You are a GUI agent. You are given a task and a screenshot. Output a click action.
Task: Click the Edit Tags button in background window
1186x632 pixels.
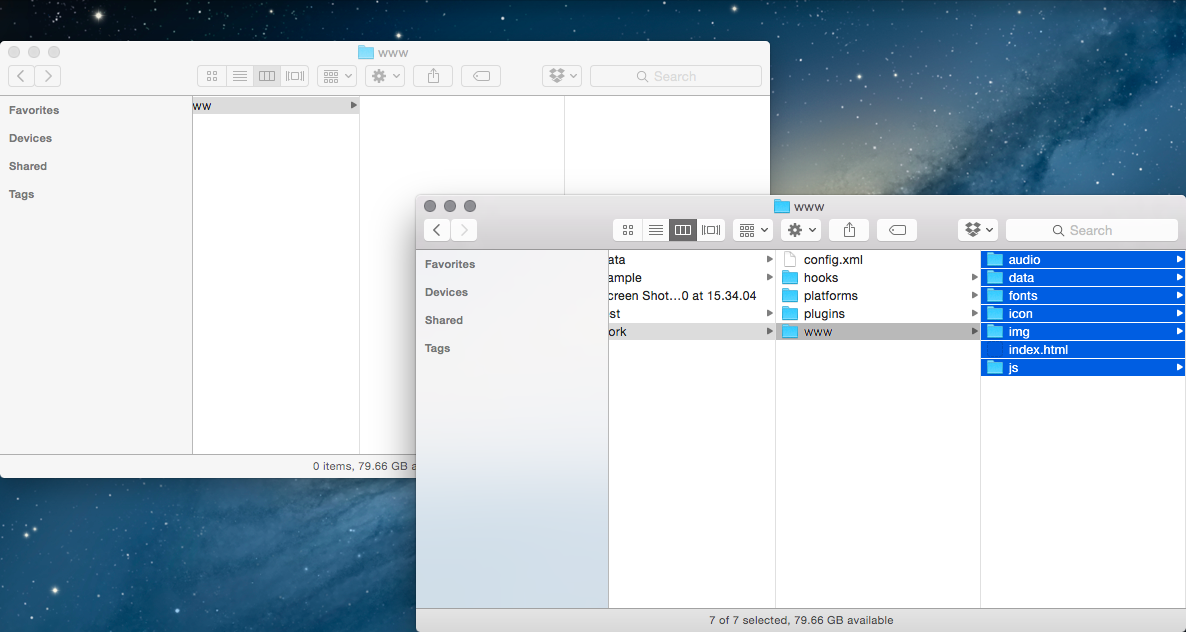coord(481,76)
